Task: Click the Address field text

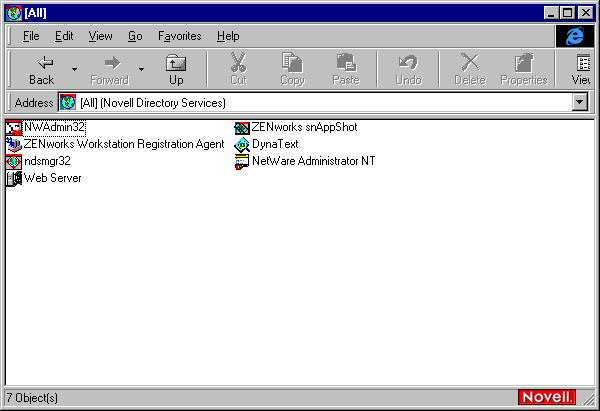Action: point(153,103)
